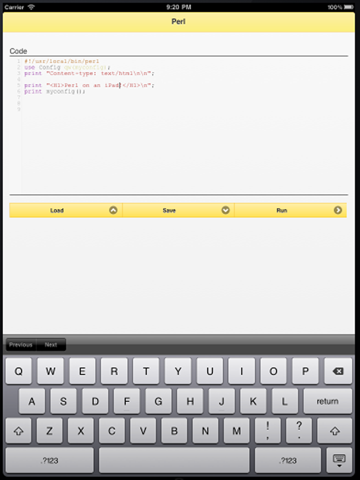The height and width of the screenshot is (480, 360).
Task: Tap the V key
Action: tap(143, 431)
